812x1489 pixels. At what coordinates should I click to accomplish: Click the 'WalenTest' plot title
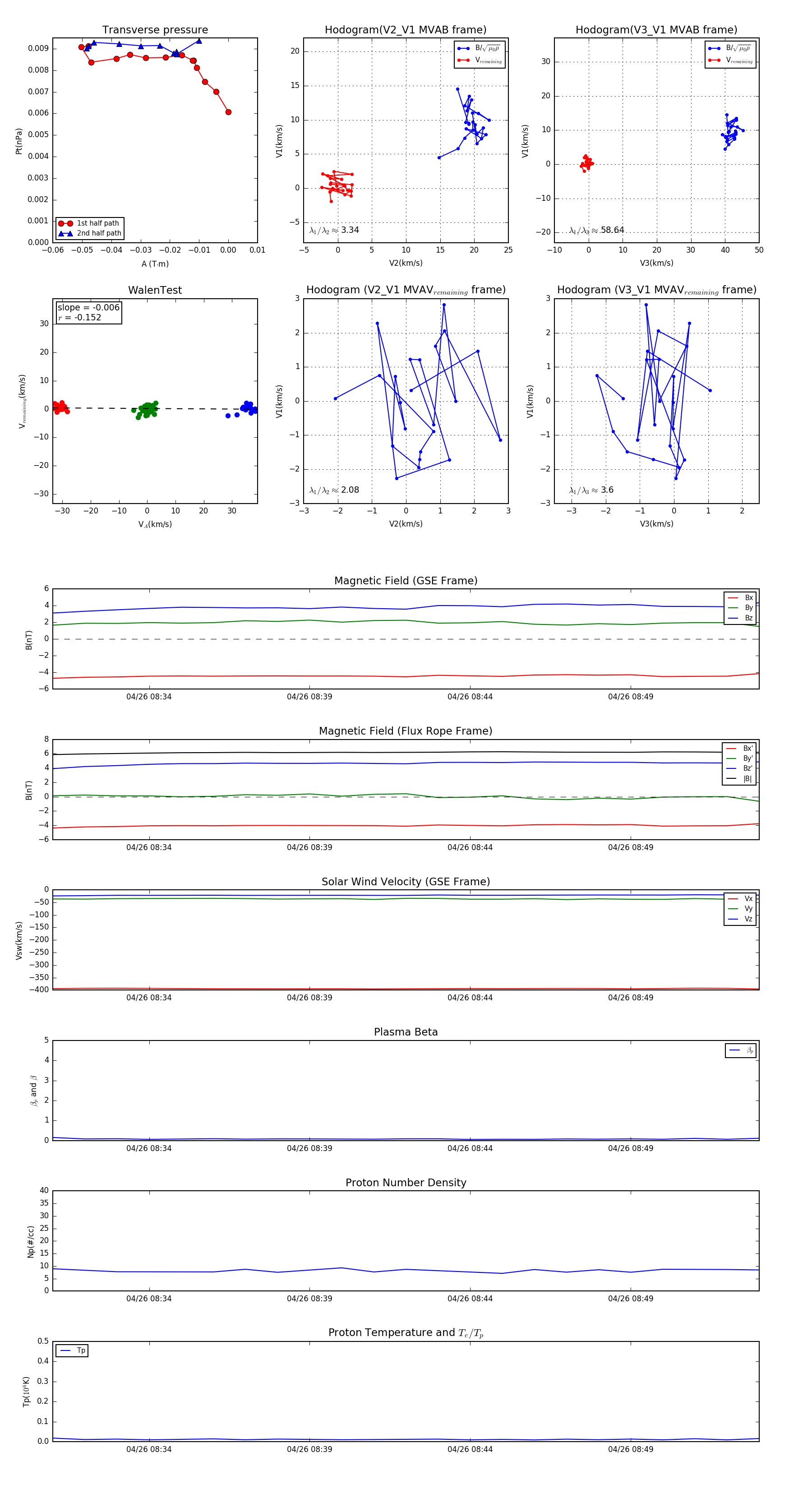pos(155,290)
